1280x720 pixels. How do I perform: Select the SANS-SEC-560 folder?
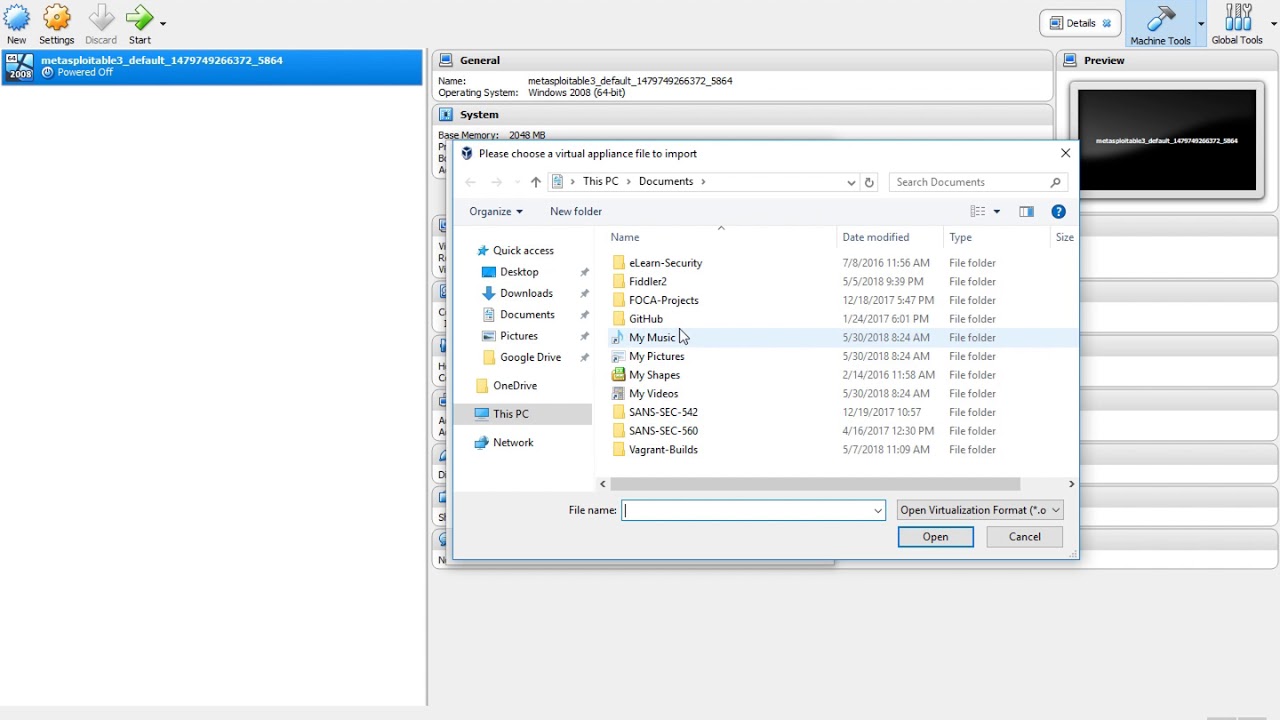(663, 431)
